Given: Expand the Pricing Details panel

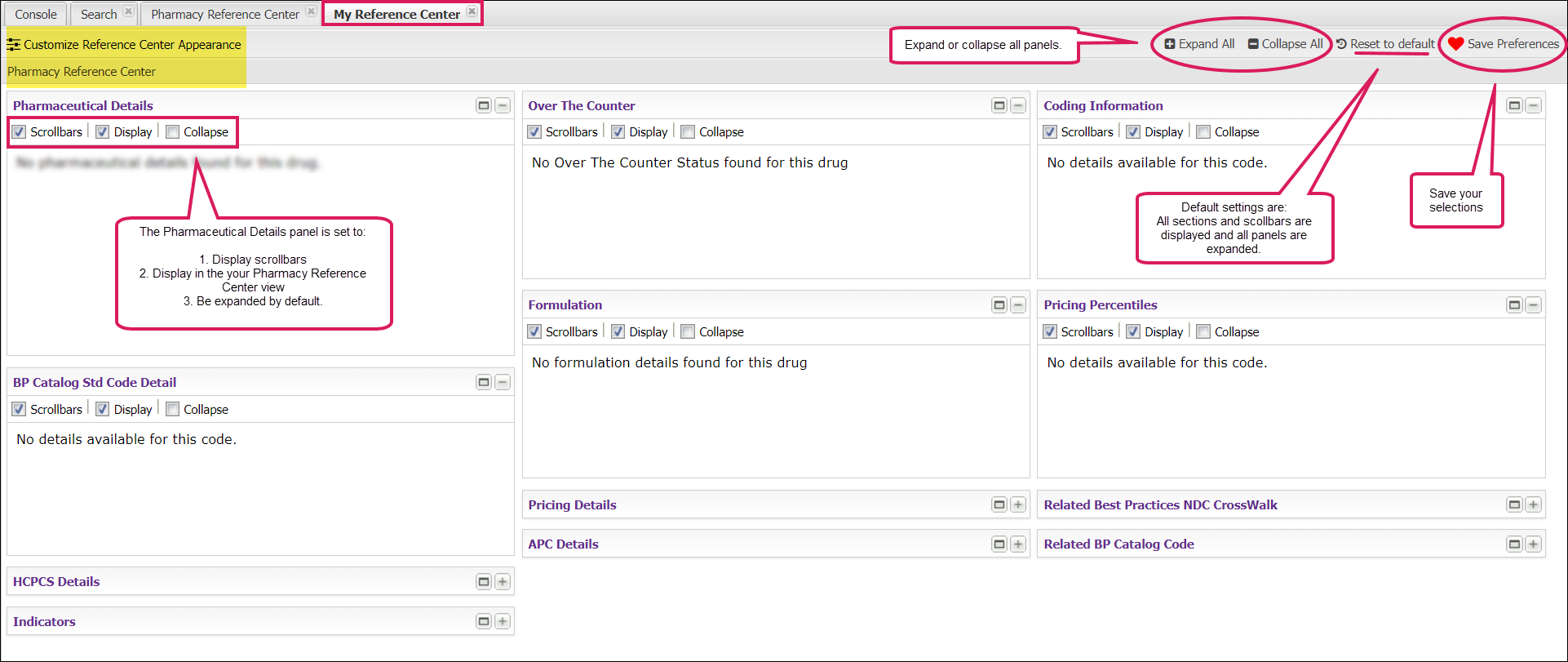Looking at the screenshot, I should click(x=1018, y=504).
